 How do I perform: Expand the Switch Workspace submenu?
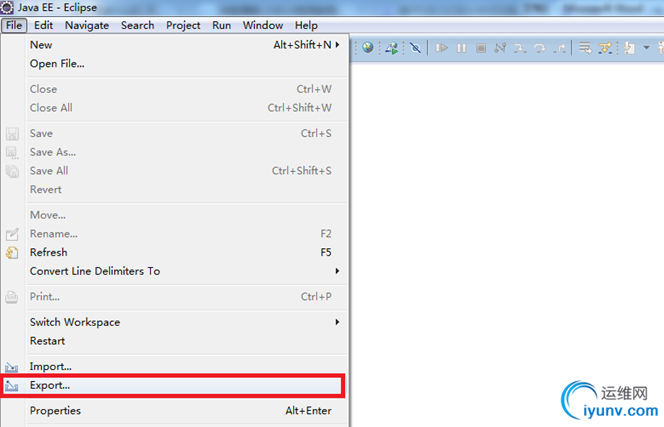(x=338, y=322)
